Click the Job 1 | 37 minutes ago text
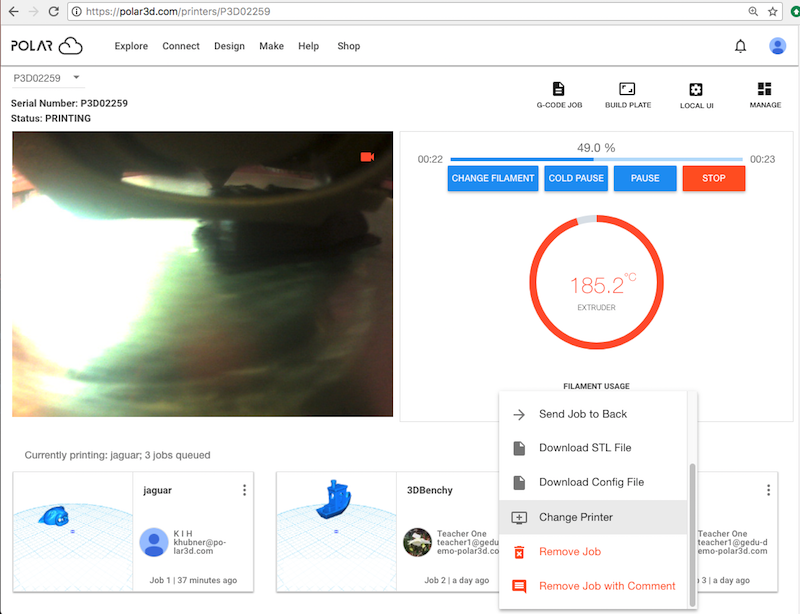Viewport: 800px width, 614px height. (x=193, y=580)
